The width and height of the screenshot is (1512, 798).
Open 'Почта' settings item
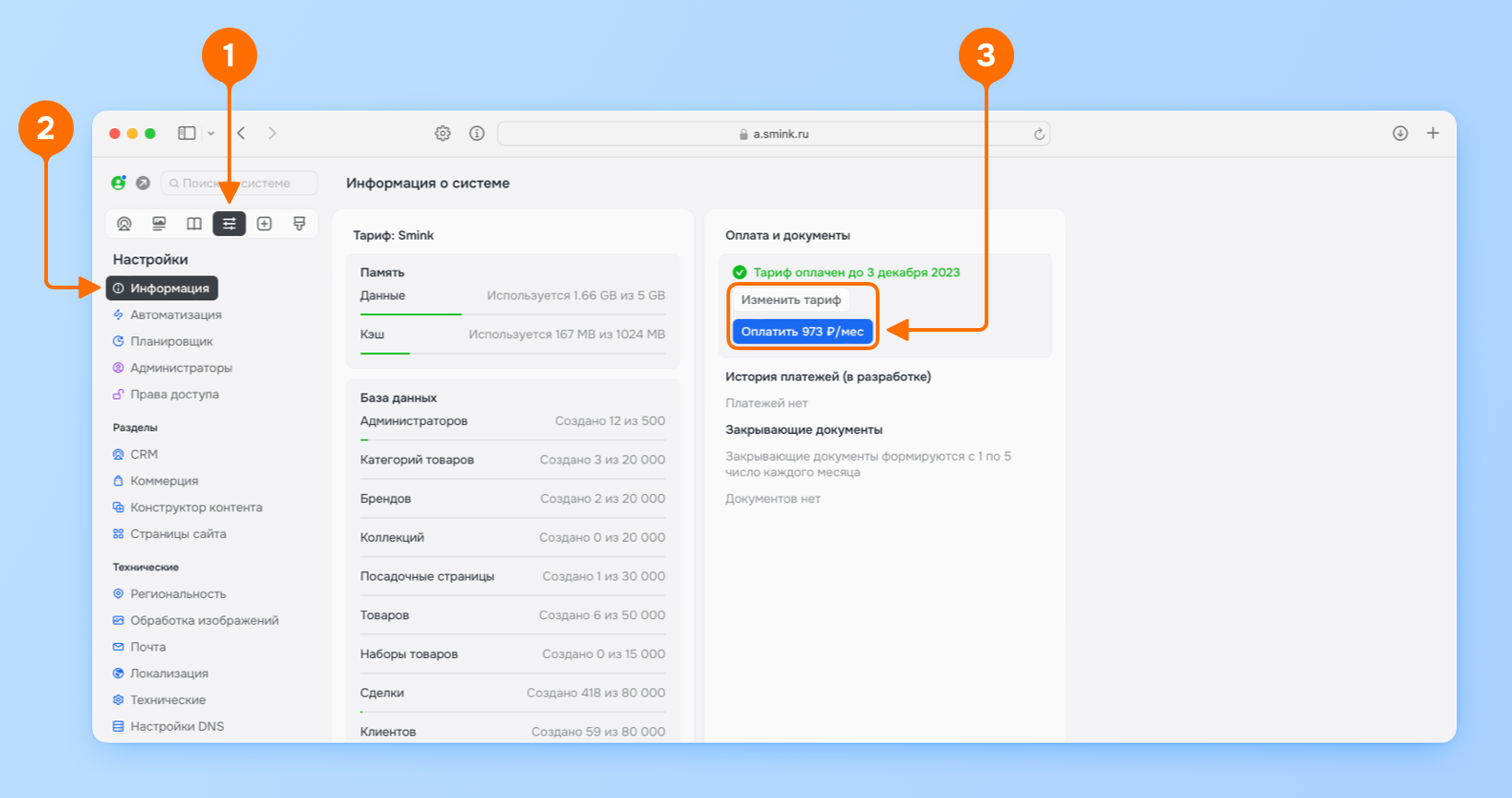(139, 648)
